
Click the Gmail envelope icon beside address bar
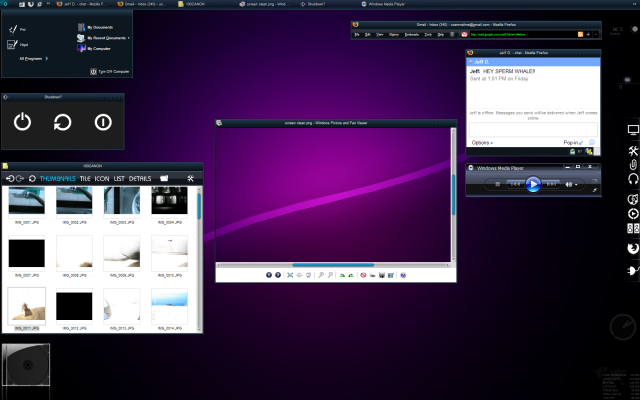tap(464, 35)
